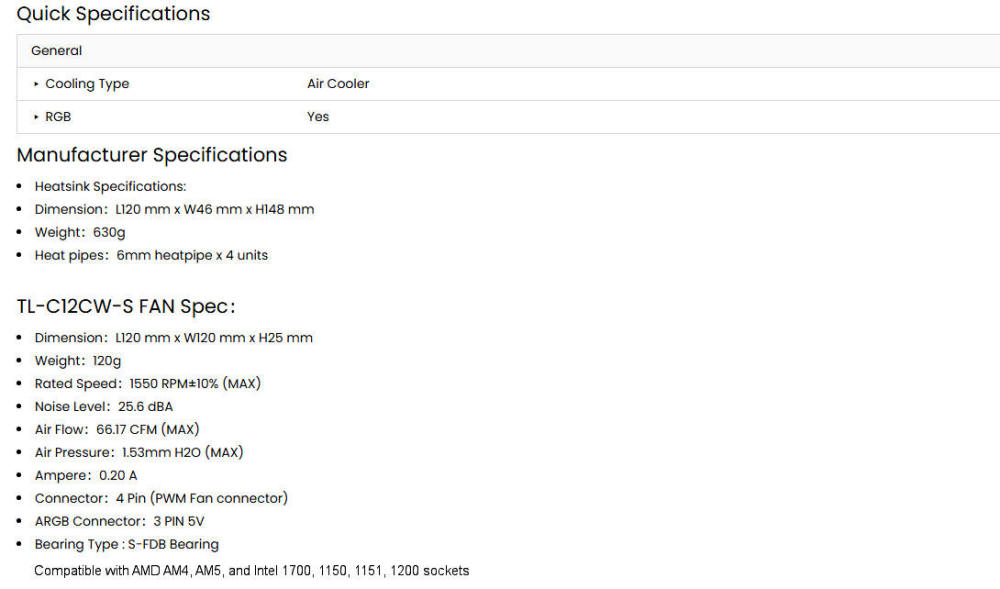Click the Noise Level 25.6 dBA line
Viewport: 1000px width, 589px height.
point(103,407)
